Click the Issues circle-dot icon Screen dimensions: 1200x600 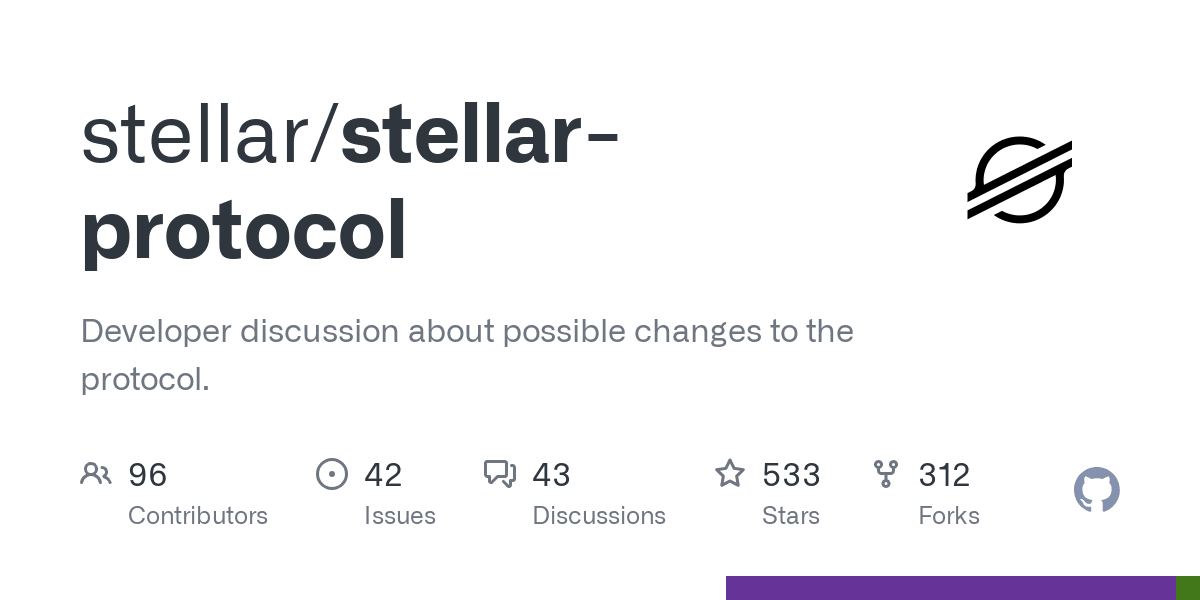[x=331, y=474]
